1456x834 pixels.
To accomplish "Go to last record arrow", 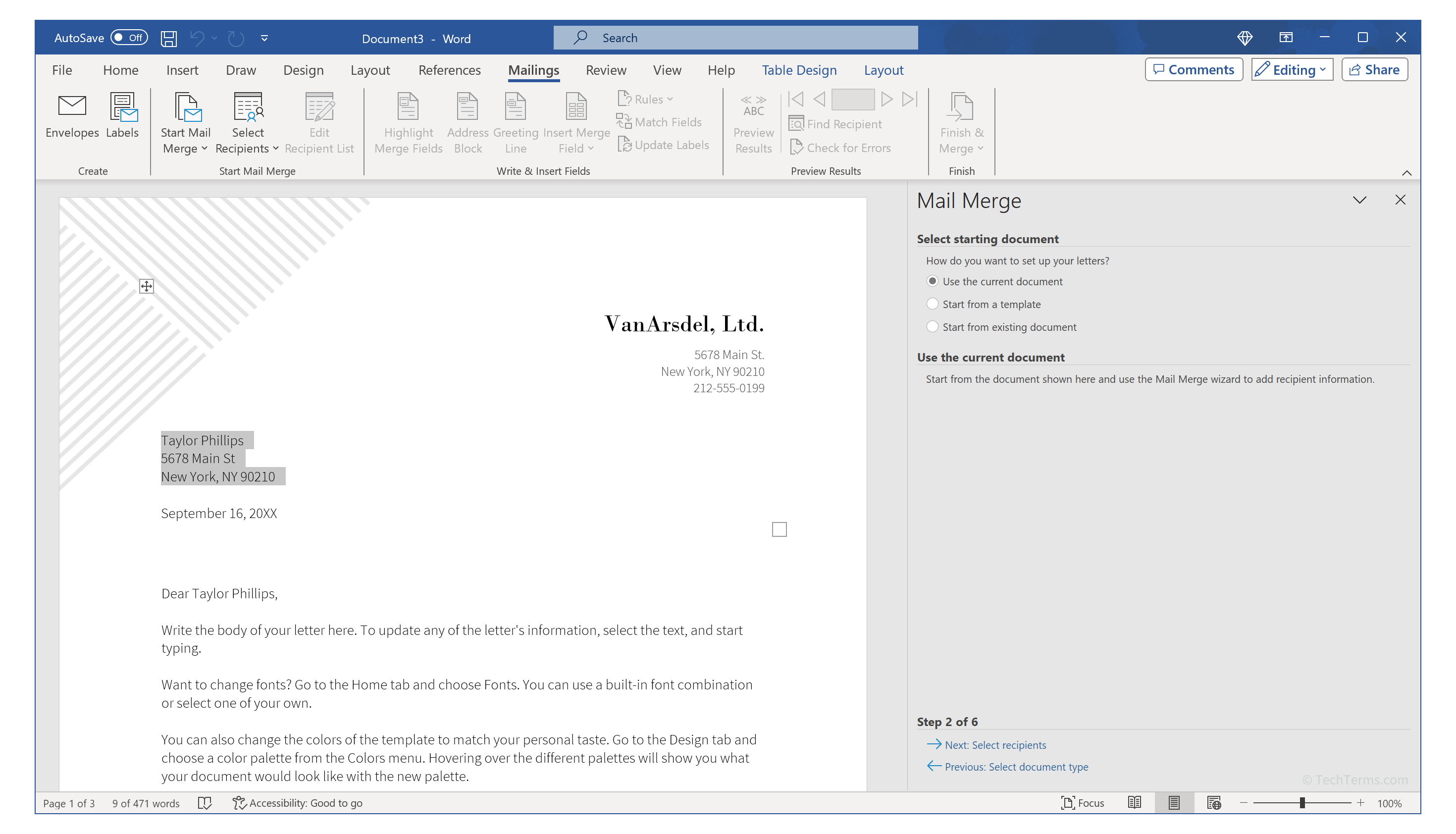I will tap(910, 99).
